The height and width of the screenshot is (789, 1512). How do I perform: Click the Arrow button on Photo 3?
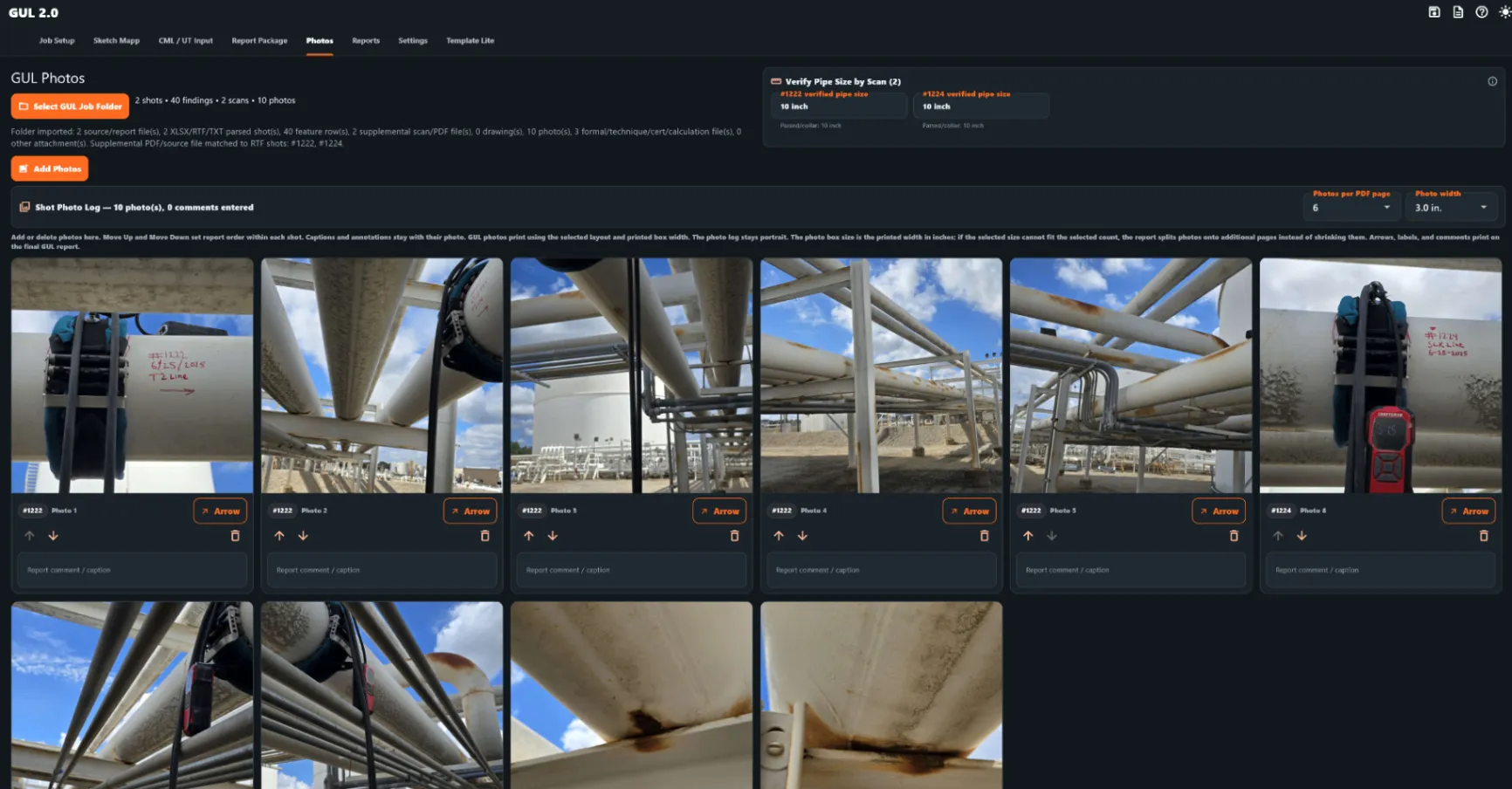[719, 511]
